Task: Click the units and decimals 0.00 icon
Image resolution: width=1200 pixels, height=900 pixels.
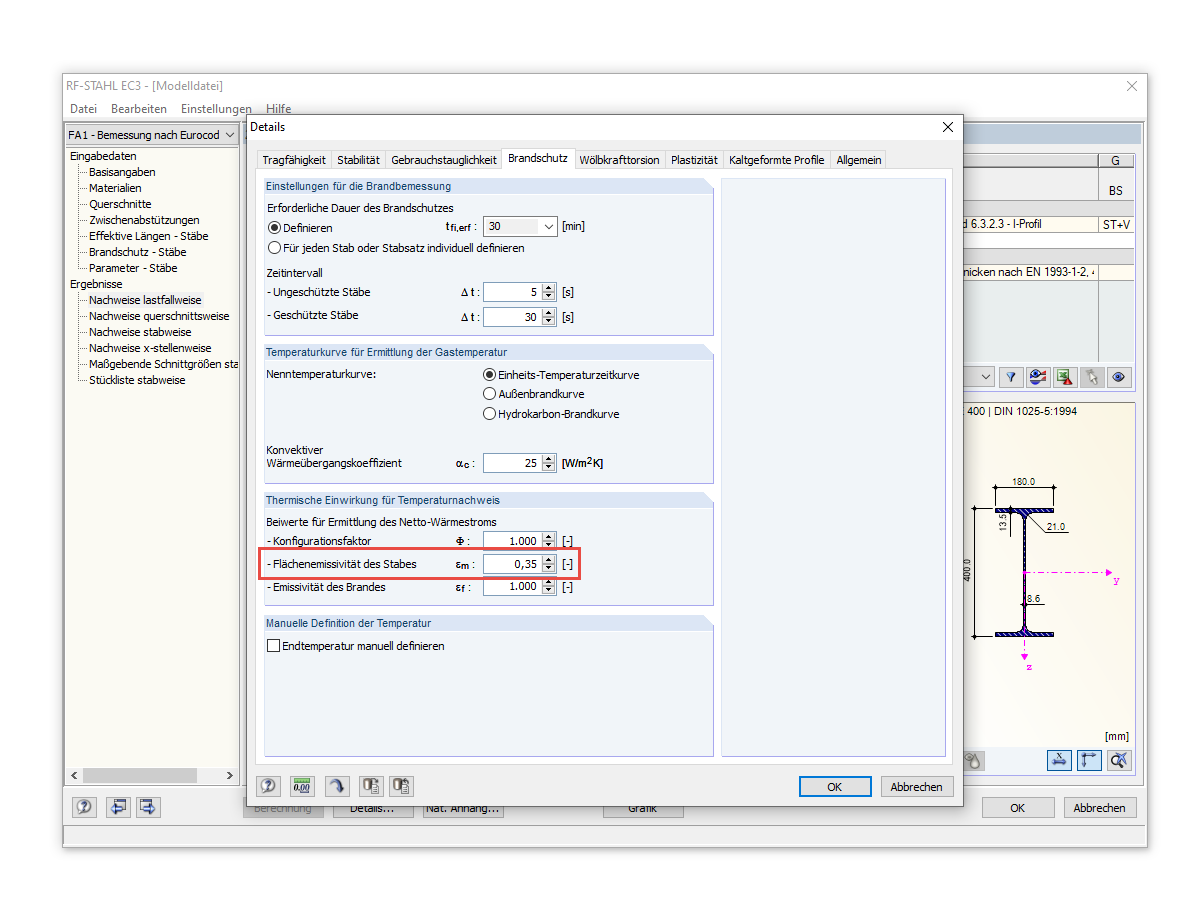Action: (302, 786)
